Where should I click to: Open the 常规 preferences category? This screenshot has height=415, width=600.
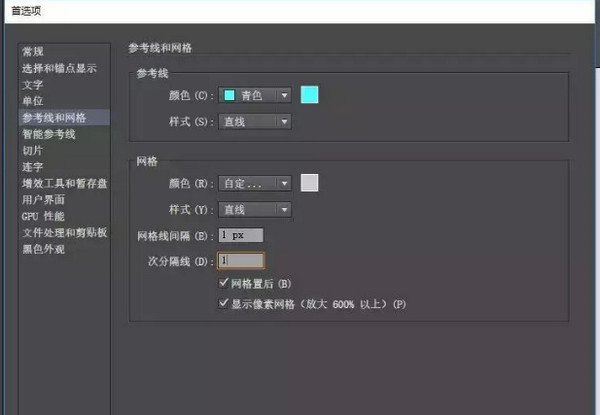tap(33, 52)
